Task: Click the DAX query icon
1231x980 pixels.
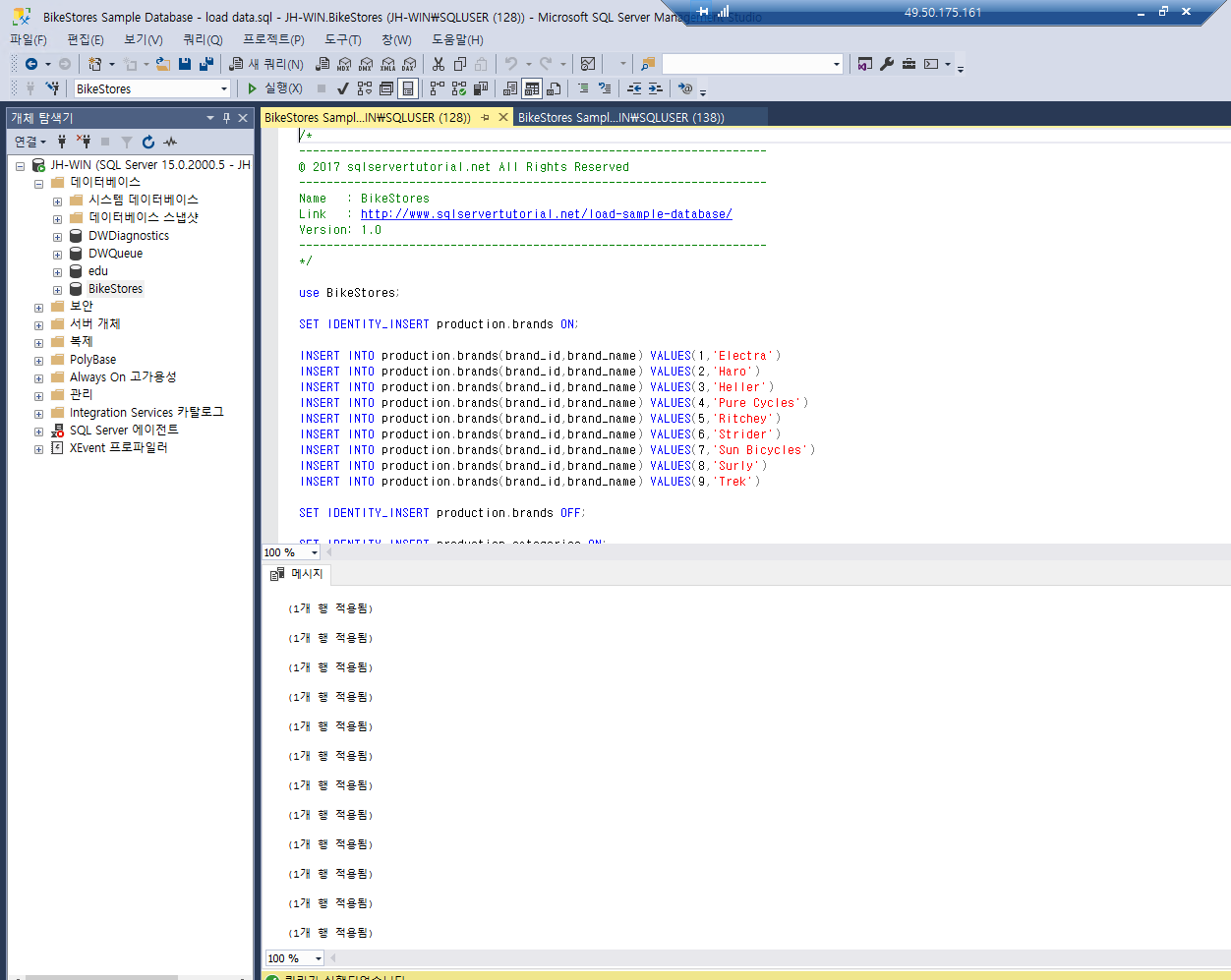Action: pyautogui.click(x=409, y=64)
